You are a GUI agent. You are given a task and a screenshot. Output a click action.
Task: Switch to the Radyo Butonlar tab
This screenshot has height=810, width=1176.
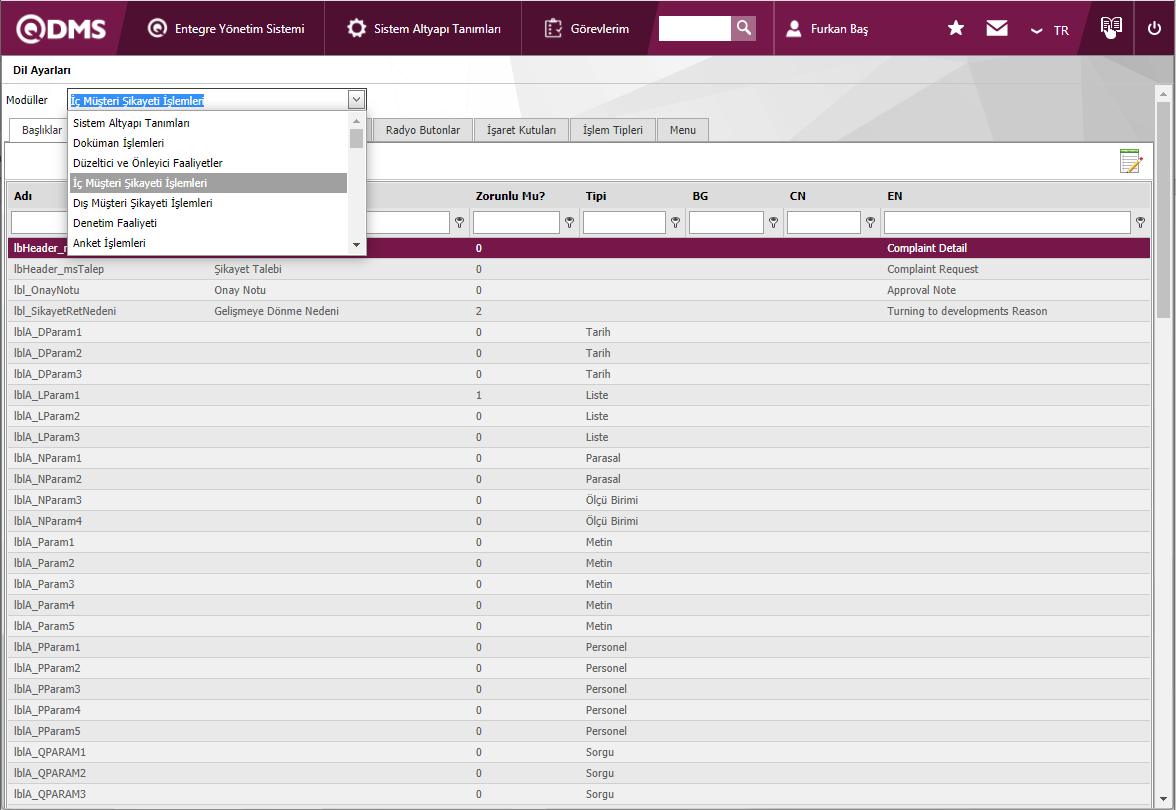pyautogui.click(x=423, y=130)
